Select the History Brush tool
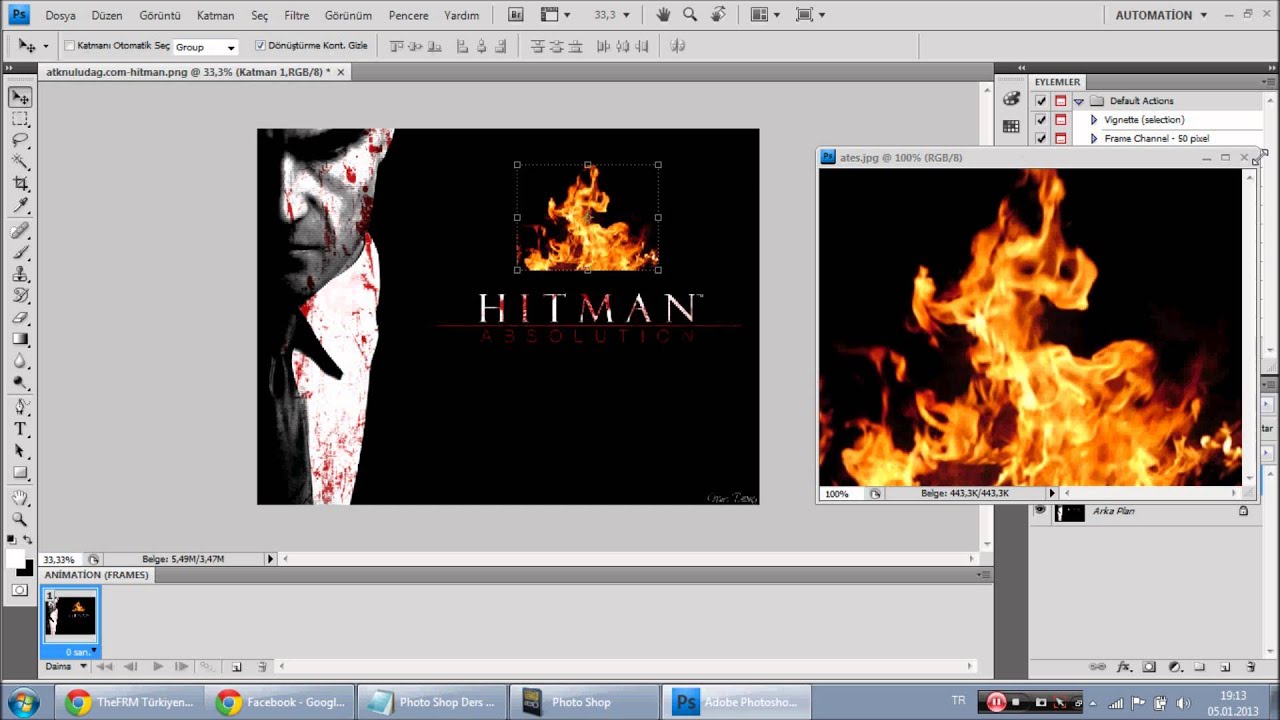Viewport: 1280px width, 720px height. tap(20, 295)
